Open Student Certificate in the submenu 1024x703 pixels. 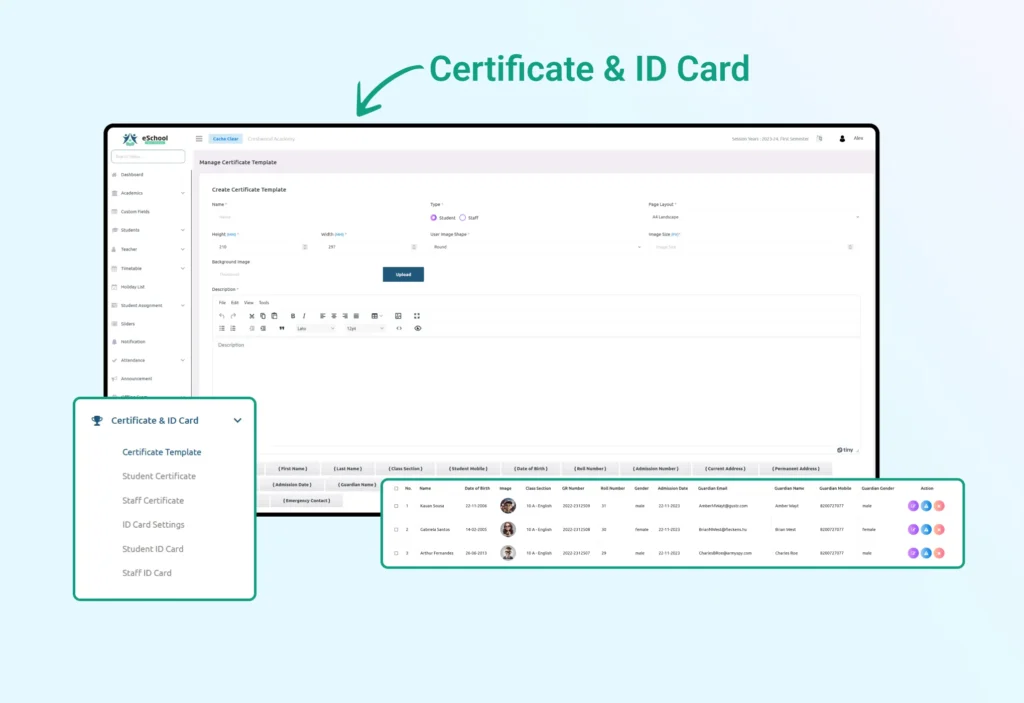point(159,476)
